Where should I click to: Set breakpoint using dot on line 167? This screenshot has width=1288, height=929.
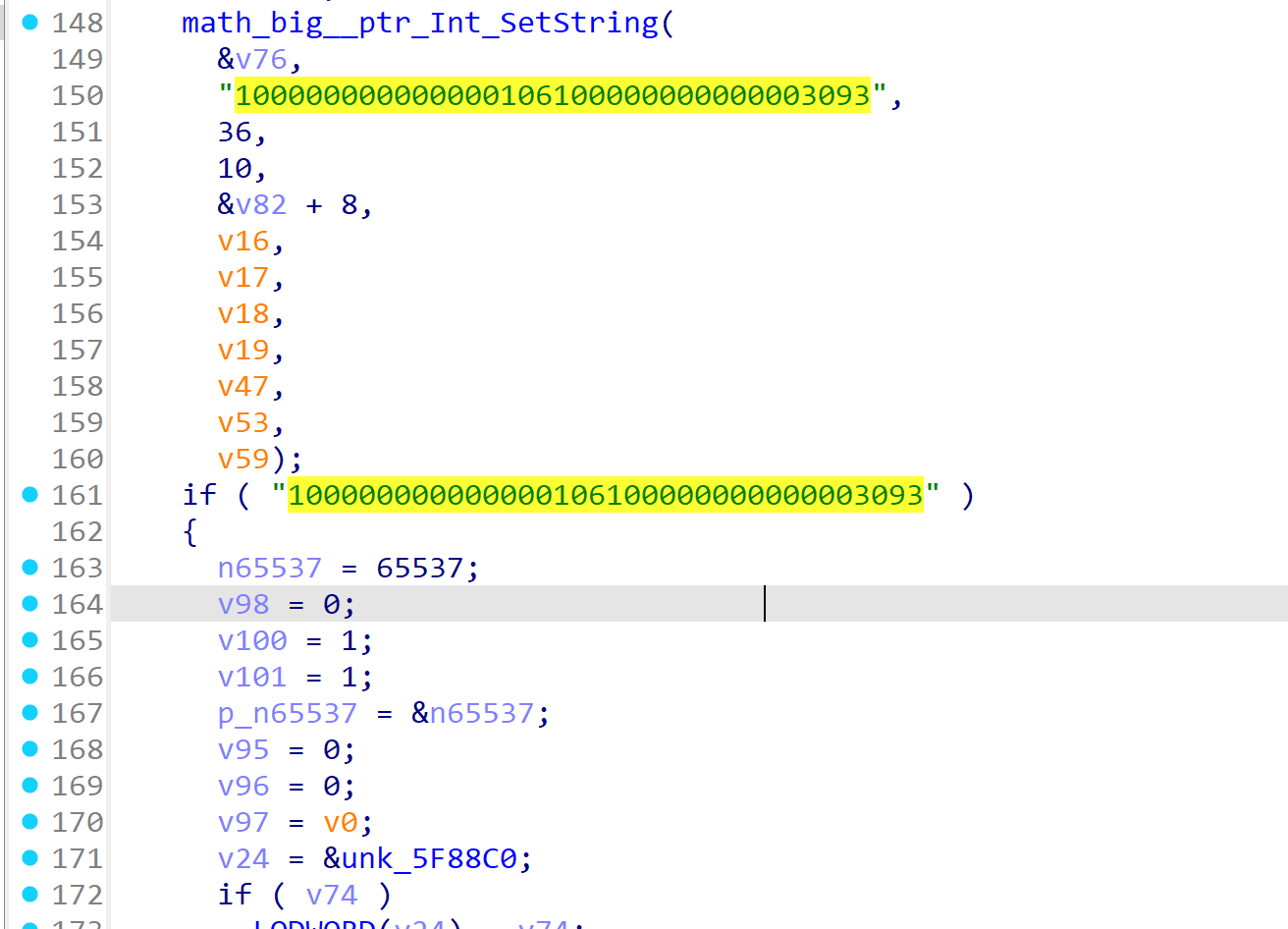(30, 712)
